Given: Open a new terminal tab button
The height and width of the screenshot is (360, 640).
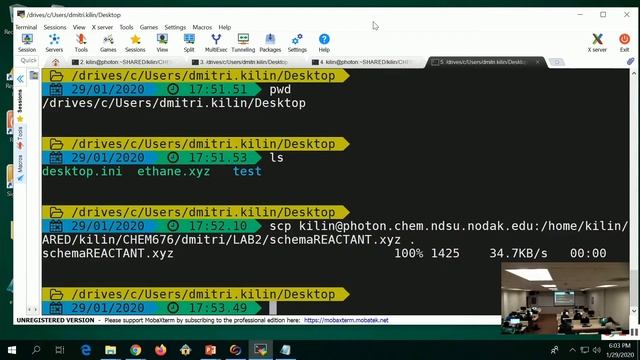Looking at the screenshot, I should (x=557, y=62).
